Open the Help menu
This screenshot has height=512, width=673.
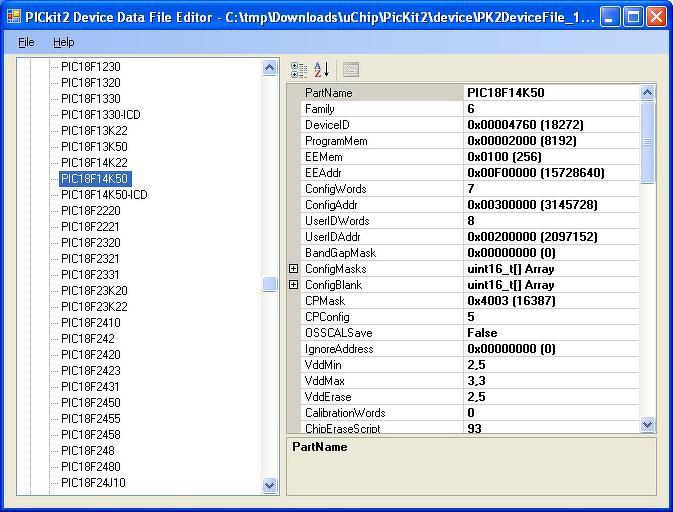point(64,42)
